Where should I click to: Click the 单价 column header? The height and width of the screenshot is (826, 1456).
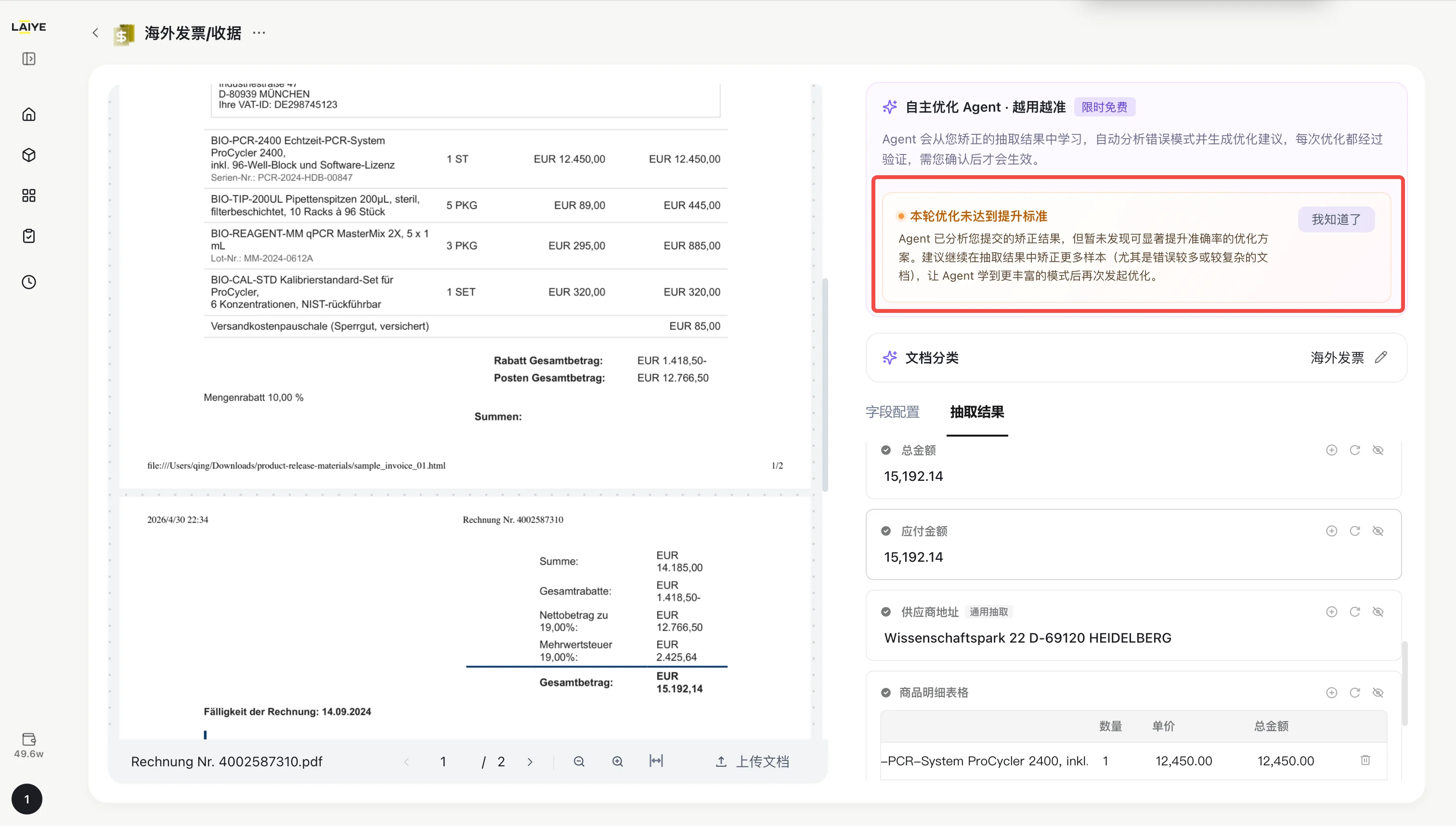(x=1163, y=726)
